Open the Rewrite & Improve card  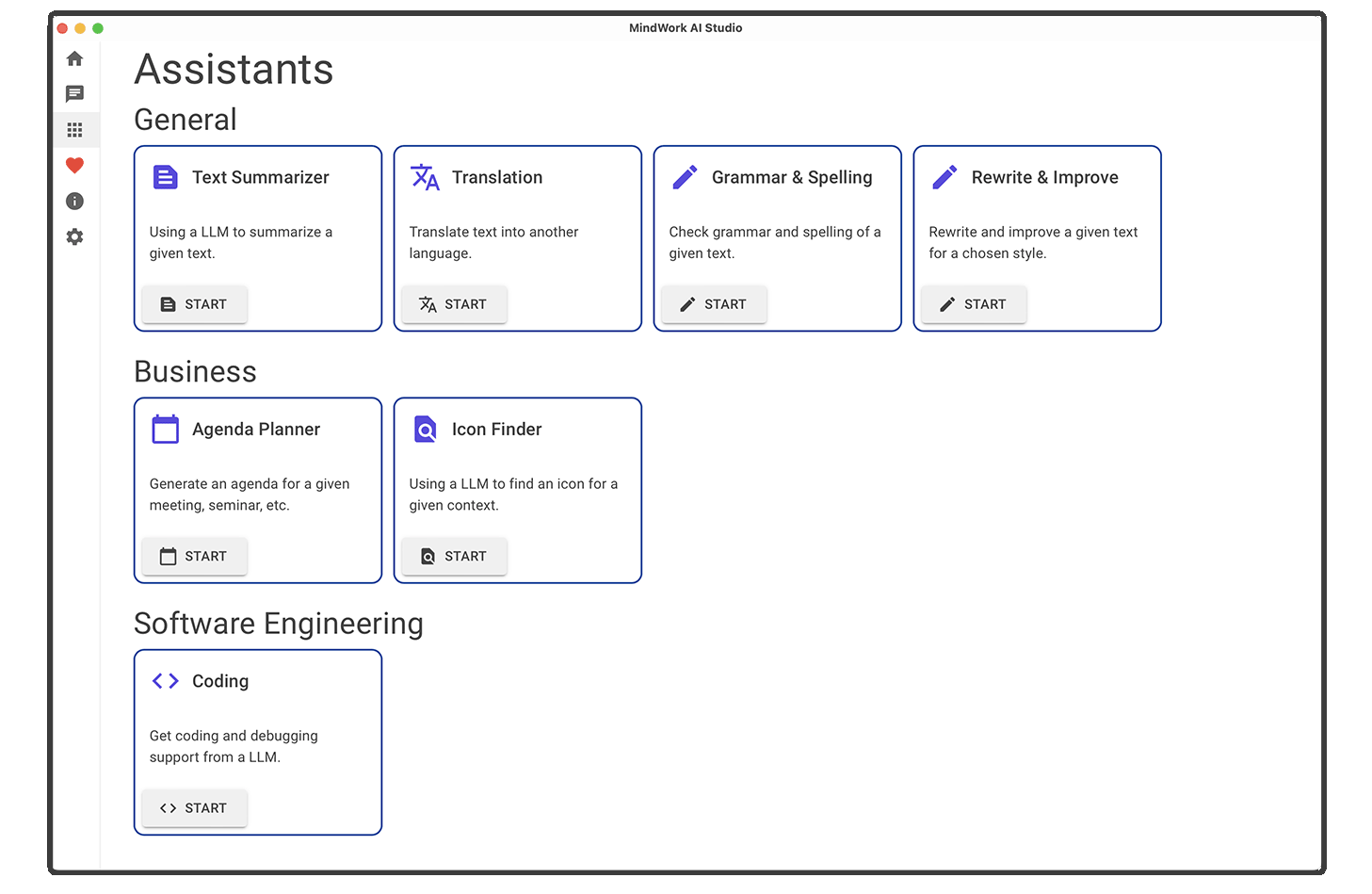1036,237
